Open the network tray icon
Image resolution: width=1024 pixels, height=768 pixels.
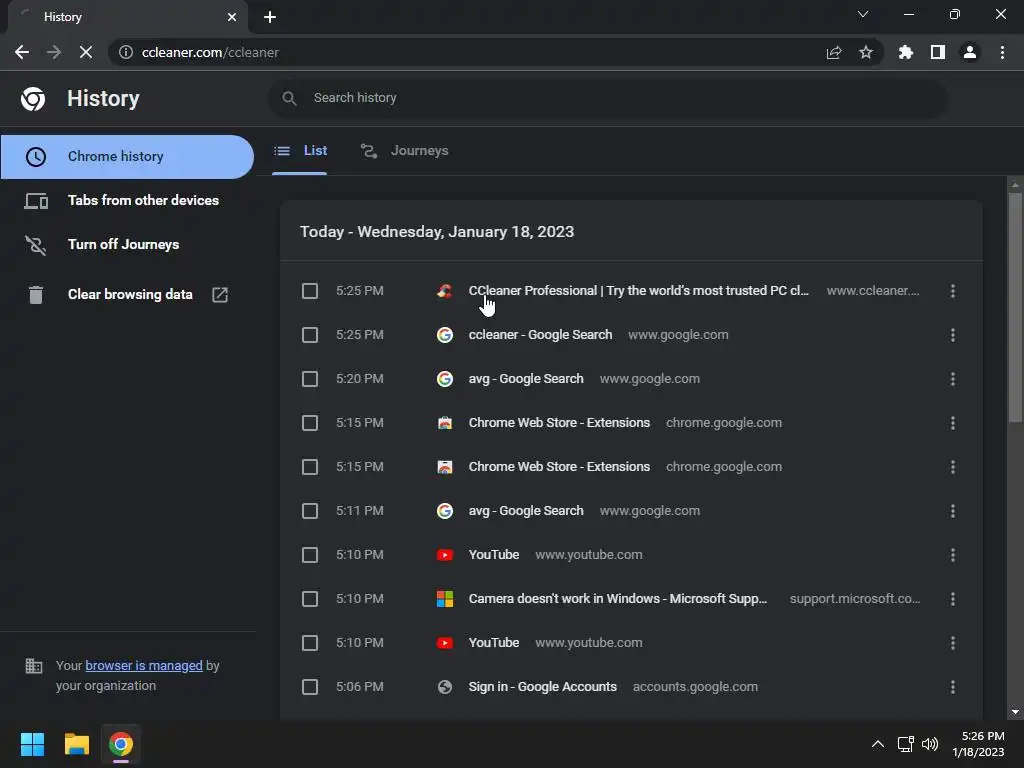905,744
